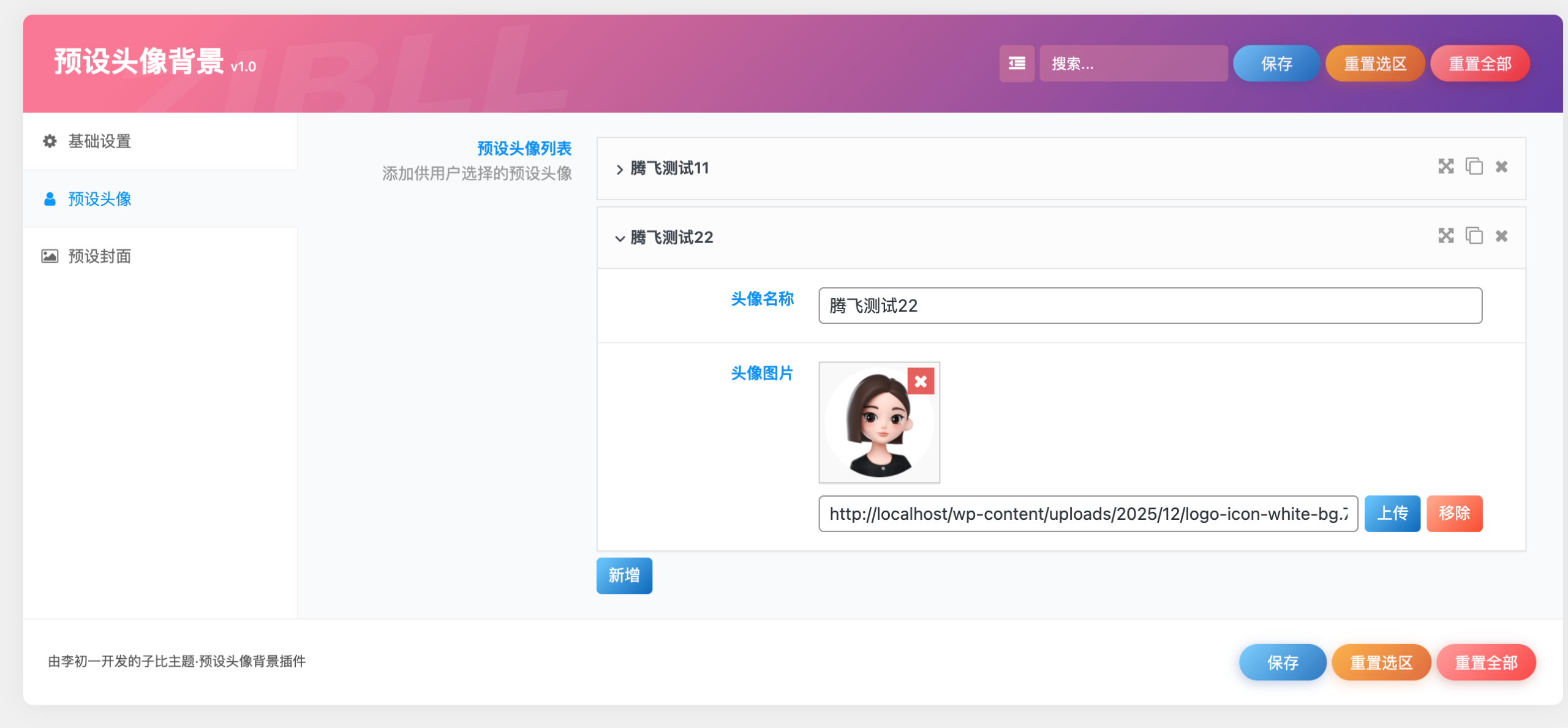The image size is (1568, 728).
Task: Click the gear icon for 基础设置
Action: click(x=50, y=141)
